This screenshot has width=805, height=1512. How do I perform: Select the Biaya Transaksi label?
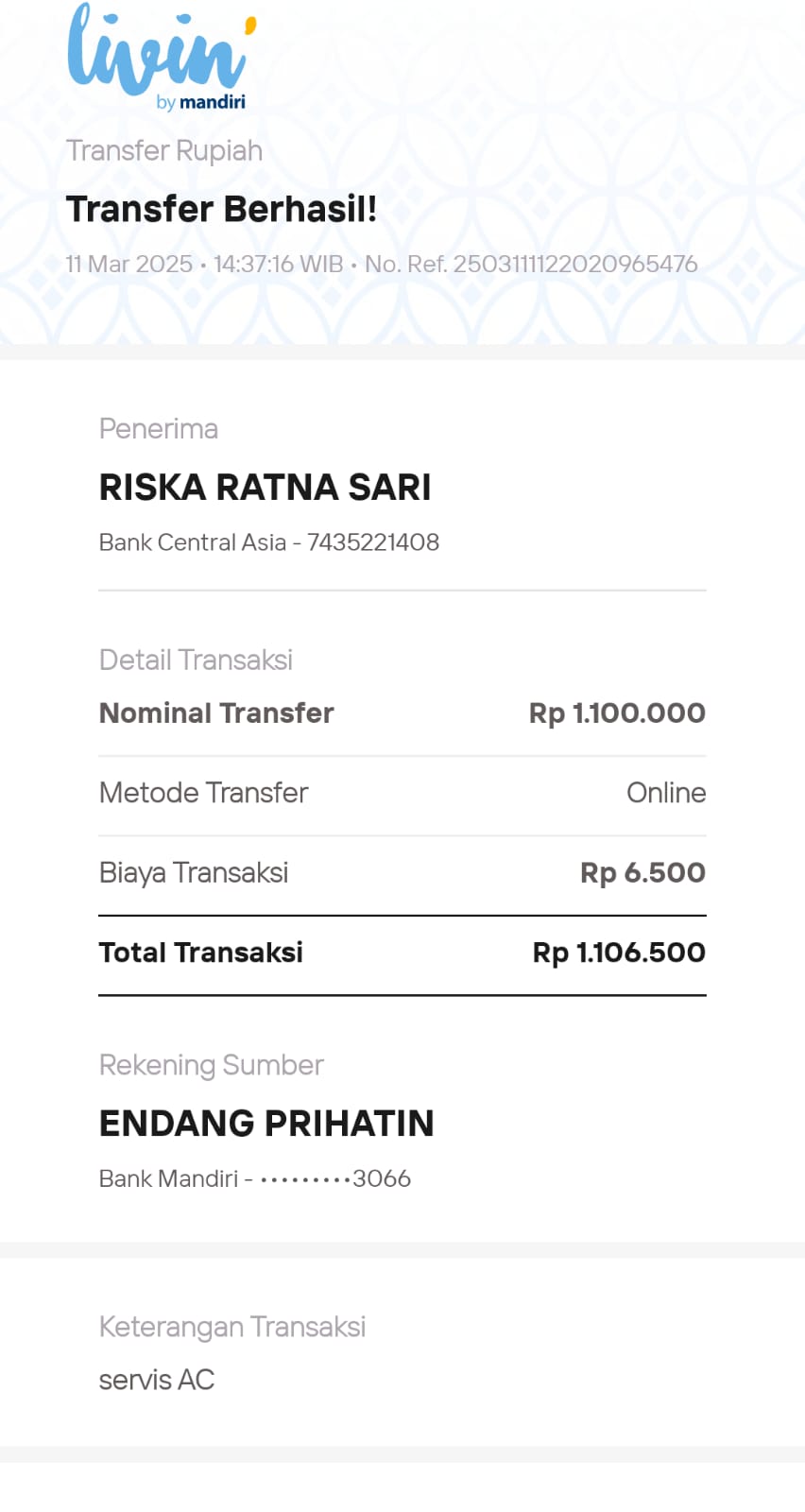click(194, 872)
